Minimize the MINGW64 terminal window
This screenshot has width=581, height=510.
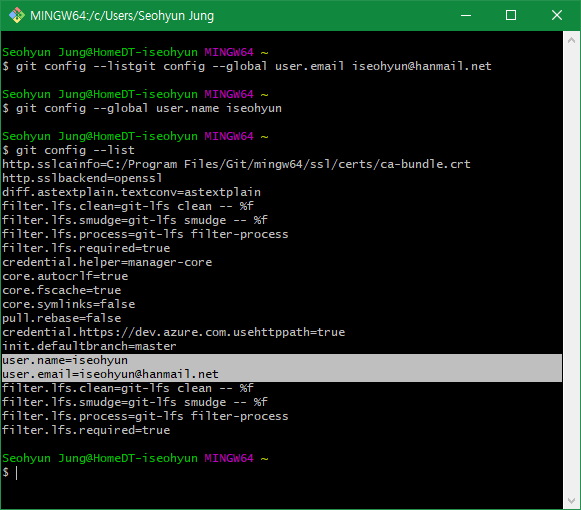point(466,16)
